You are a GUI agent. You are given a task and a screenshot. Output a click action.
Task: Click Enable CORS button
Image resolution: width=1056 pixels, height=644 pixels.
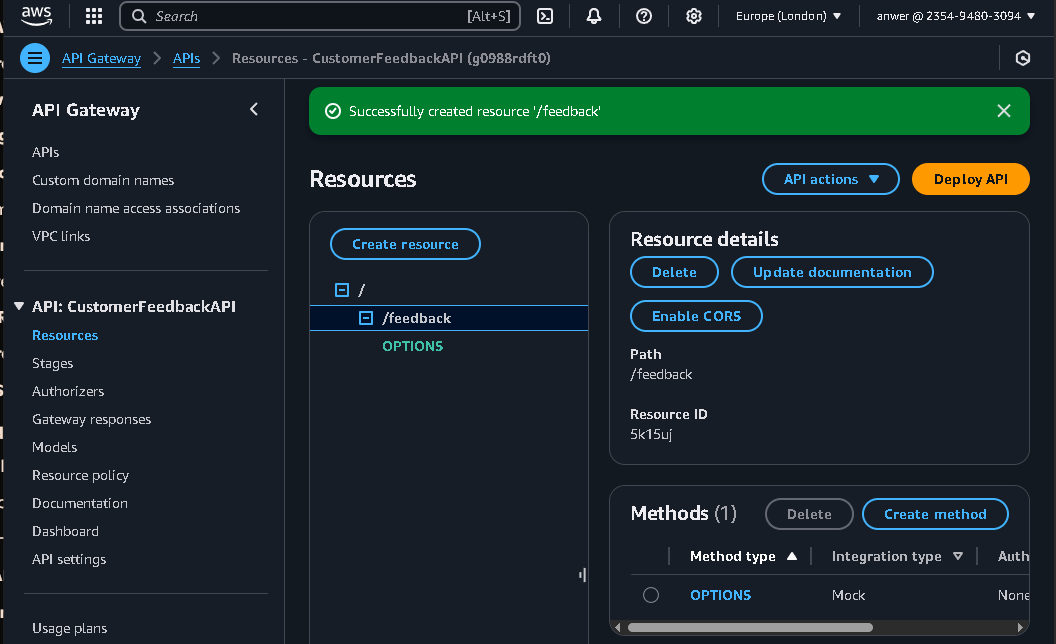pos(696,316)
